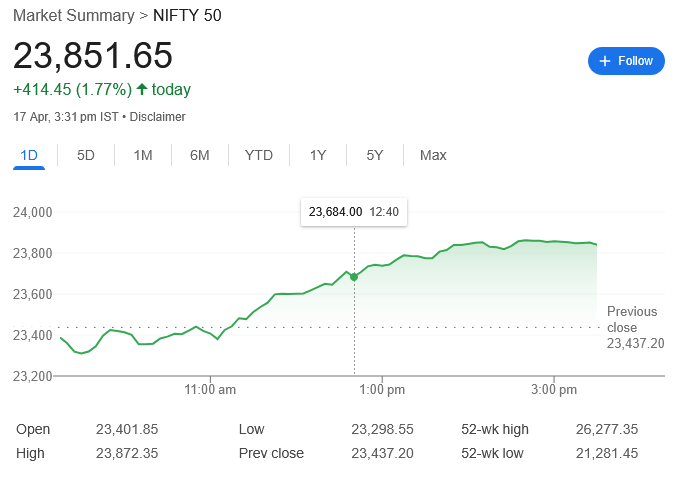The image size is (684, 480).
Task: Switch to the 1M chart tab
Action: [x=143, y=155]
